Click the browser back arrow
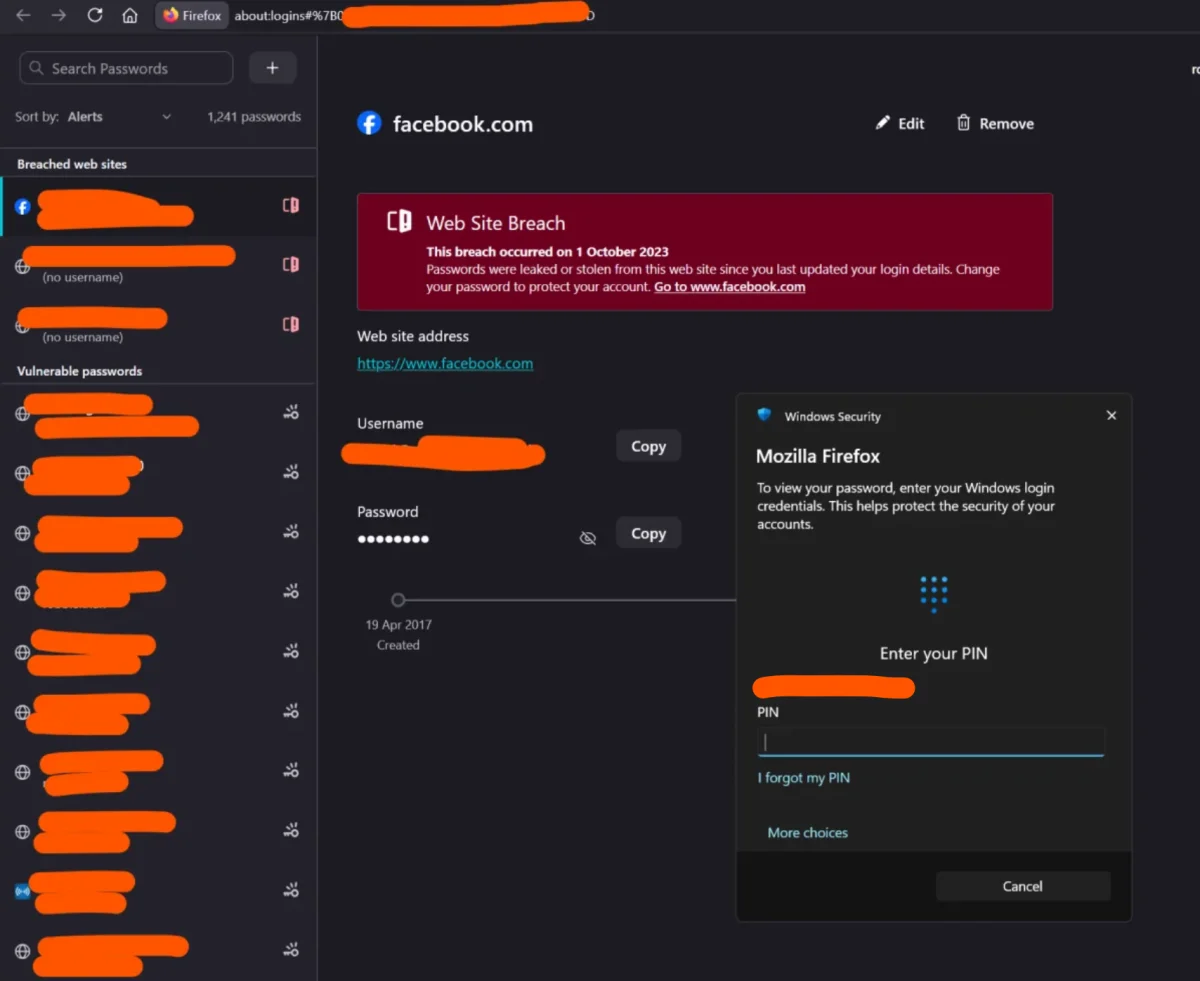The height and width of the screenshot is (981, 1200). pyautogui.click(x=23, y=16)
